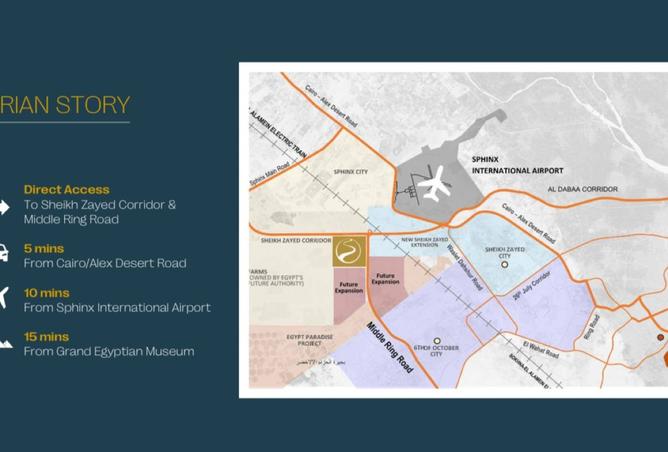Image resolution: width=668 pixels, height=452 pixels.
Task: Click the white airplane symbol on the map
Action: [x=433, y=183]
